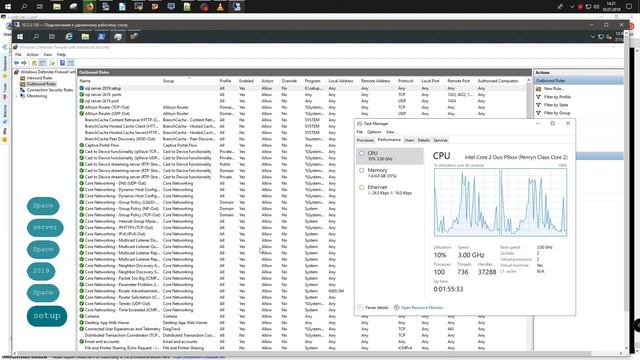Open the Help menu in the firewall console
640x360 pixels.
[61, 55]
